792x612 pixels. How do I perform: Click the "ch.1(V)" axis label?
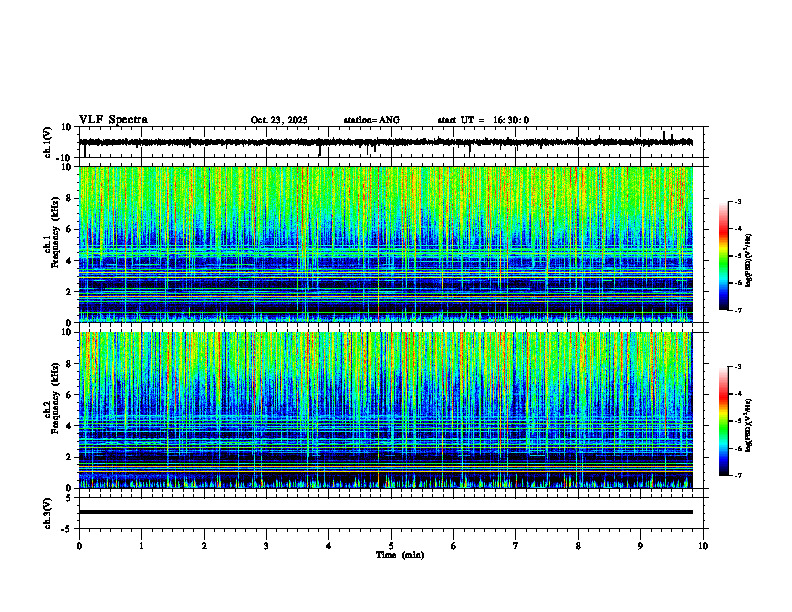click(x=48, y=142)
